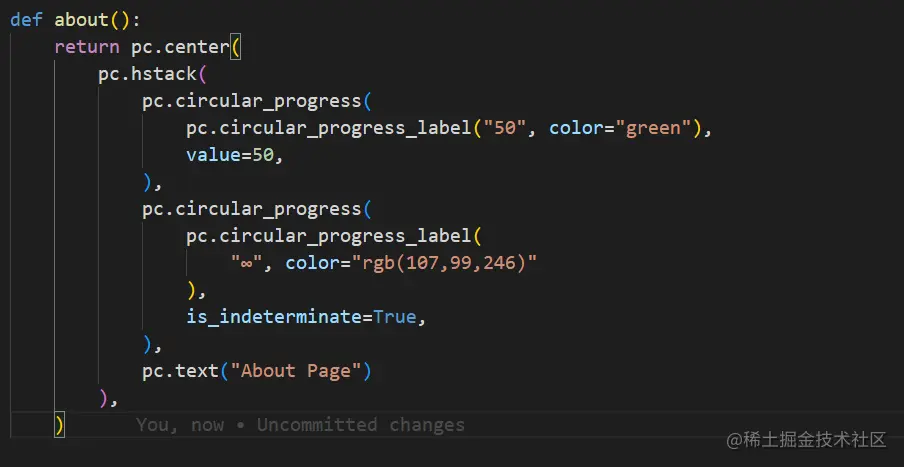Click the 'Uncommitted changes' blame annotation
This screenshot has height=467, width=904.
(x=360, y=425)
